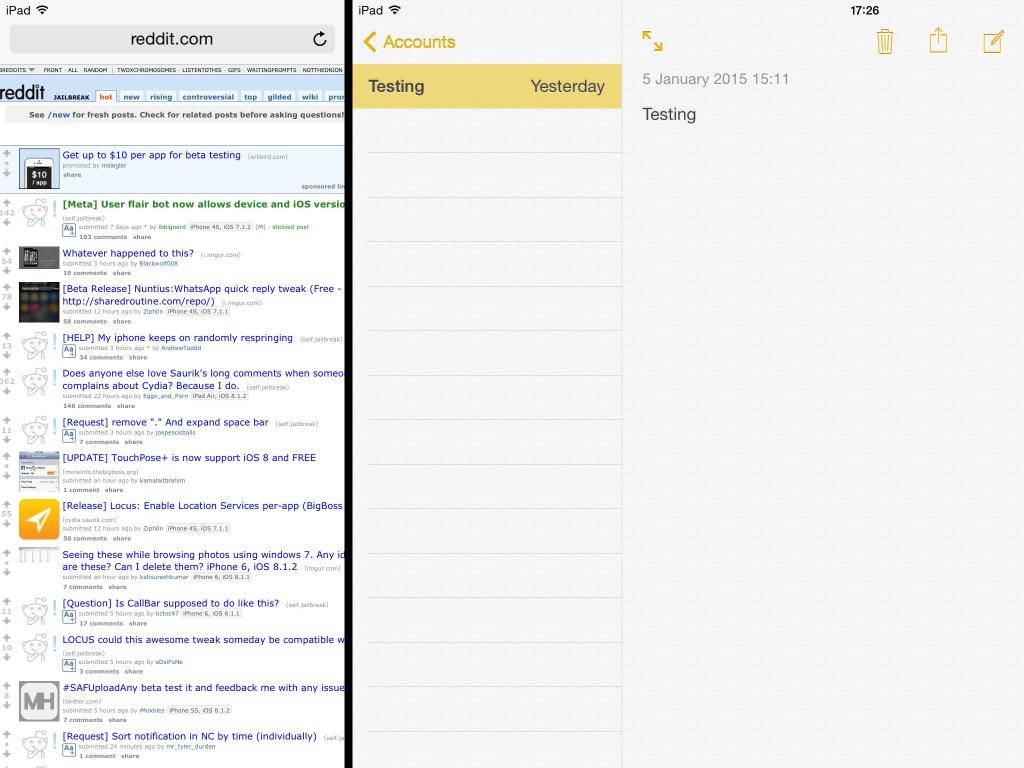Switch to the rising tab

pyautogui.click(x=161, y=97)
